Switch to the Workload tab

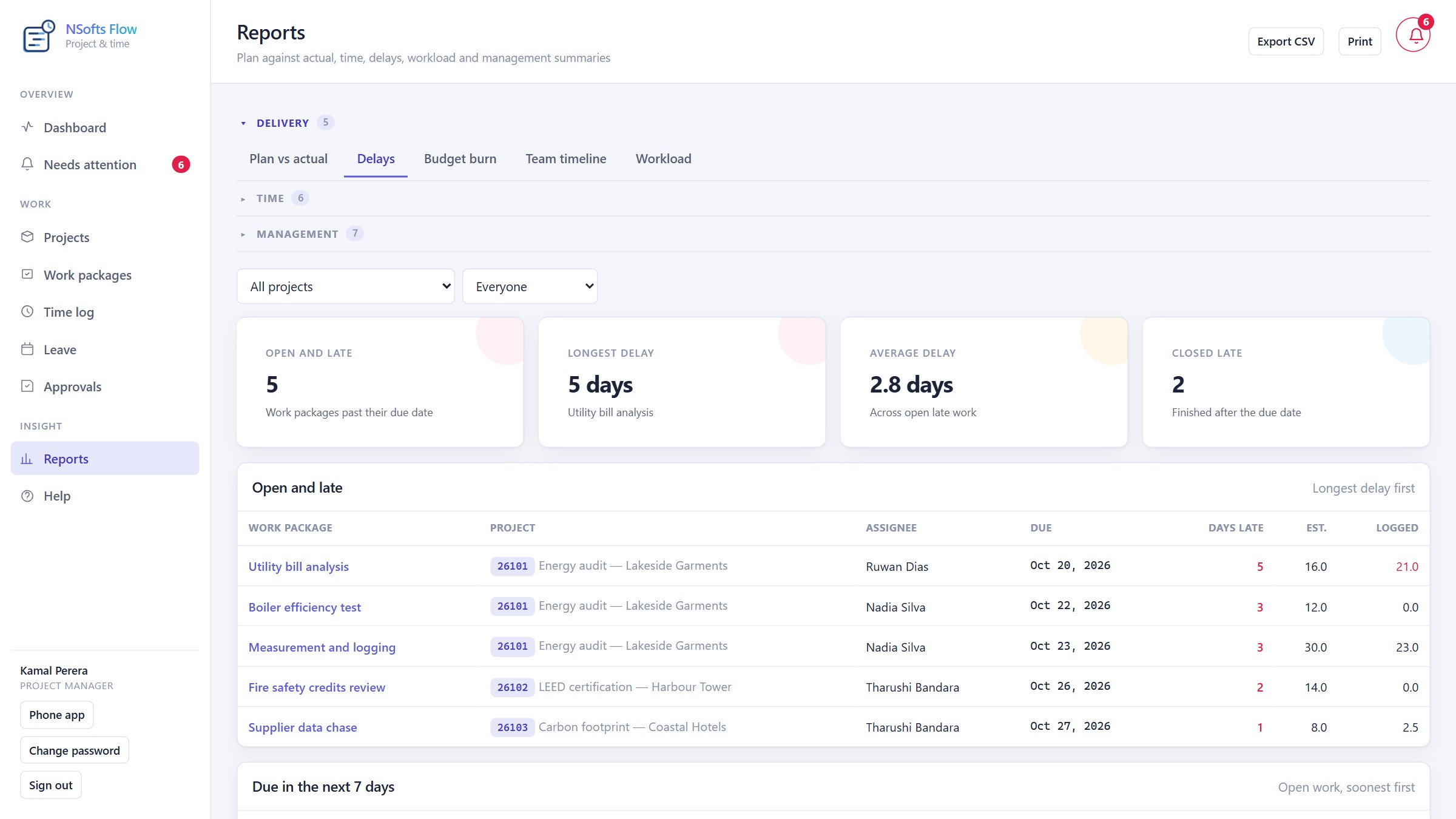click(663, 159)
